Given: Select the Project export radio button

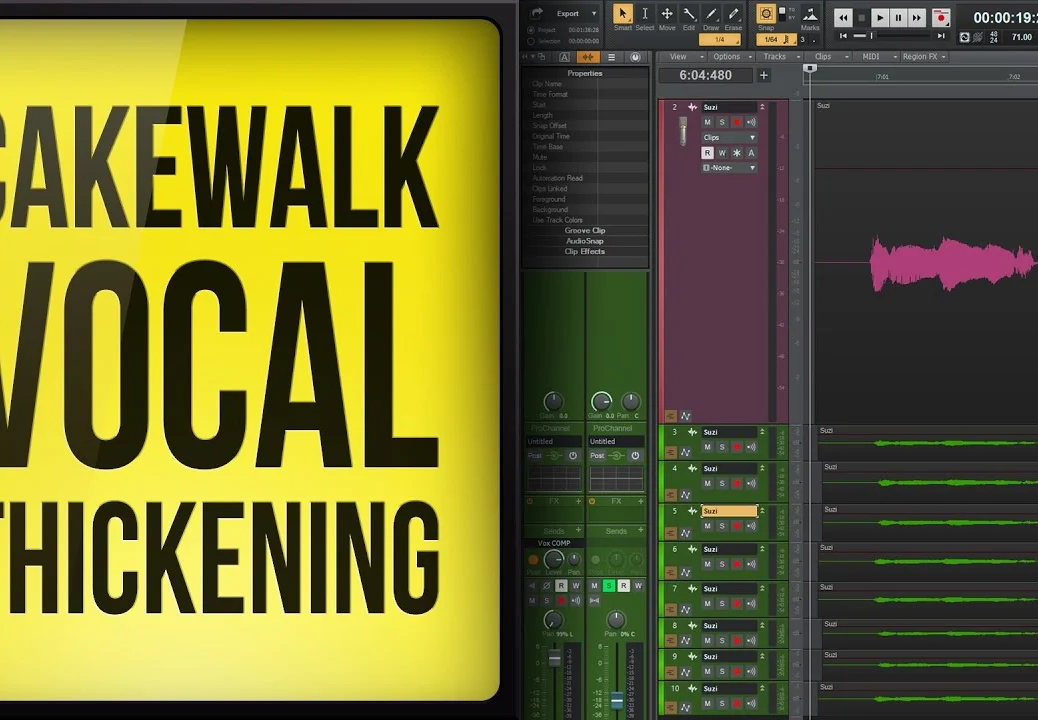Looking at the screenshot, I should 531,30.
